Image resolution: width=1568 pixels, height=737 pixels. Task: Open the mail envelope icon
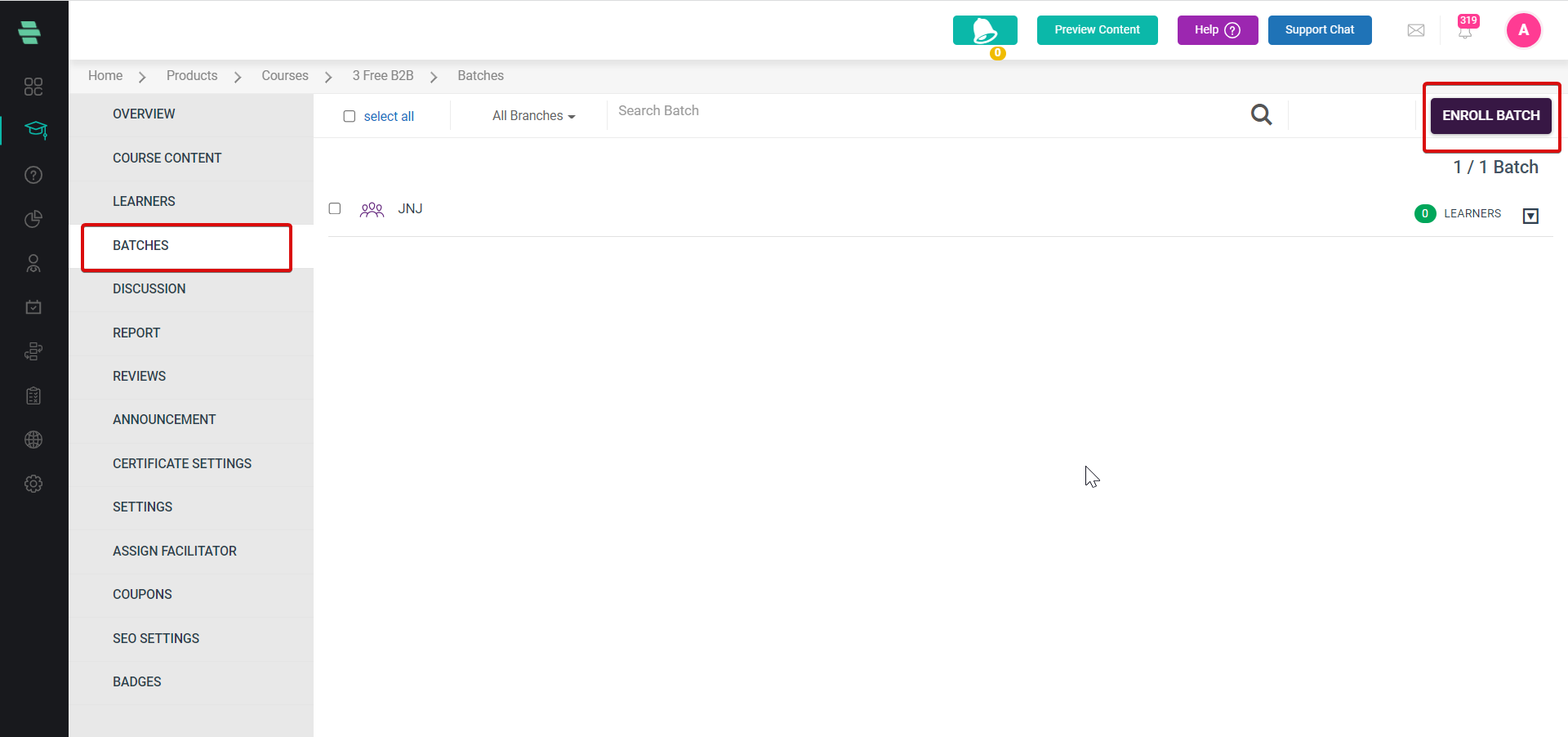click(x=1416, y=30)
